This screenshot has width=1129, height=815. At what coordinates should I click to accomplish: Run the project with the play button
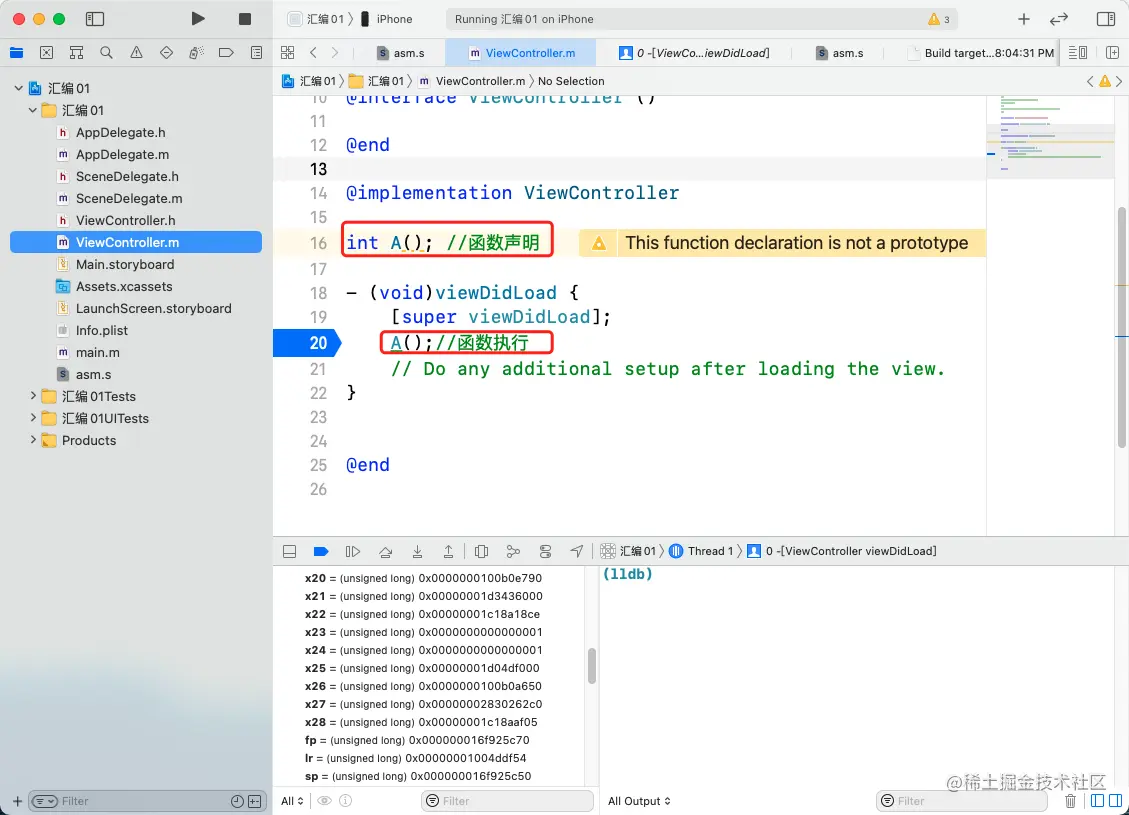197,19
